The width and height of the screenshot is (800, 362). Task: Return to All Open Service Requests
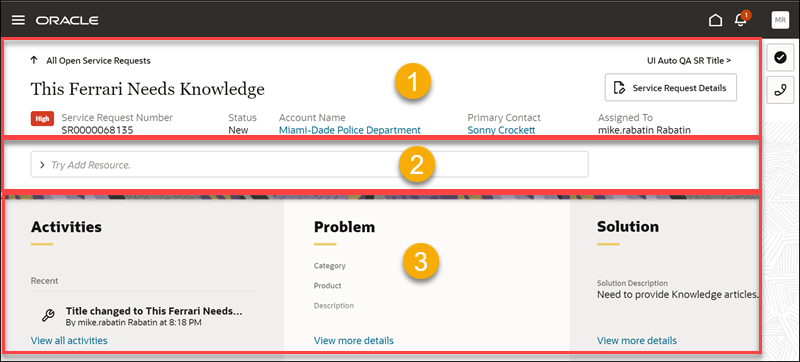98,61
